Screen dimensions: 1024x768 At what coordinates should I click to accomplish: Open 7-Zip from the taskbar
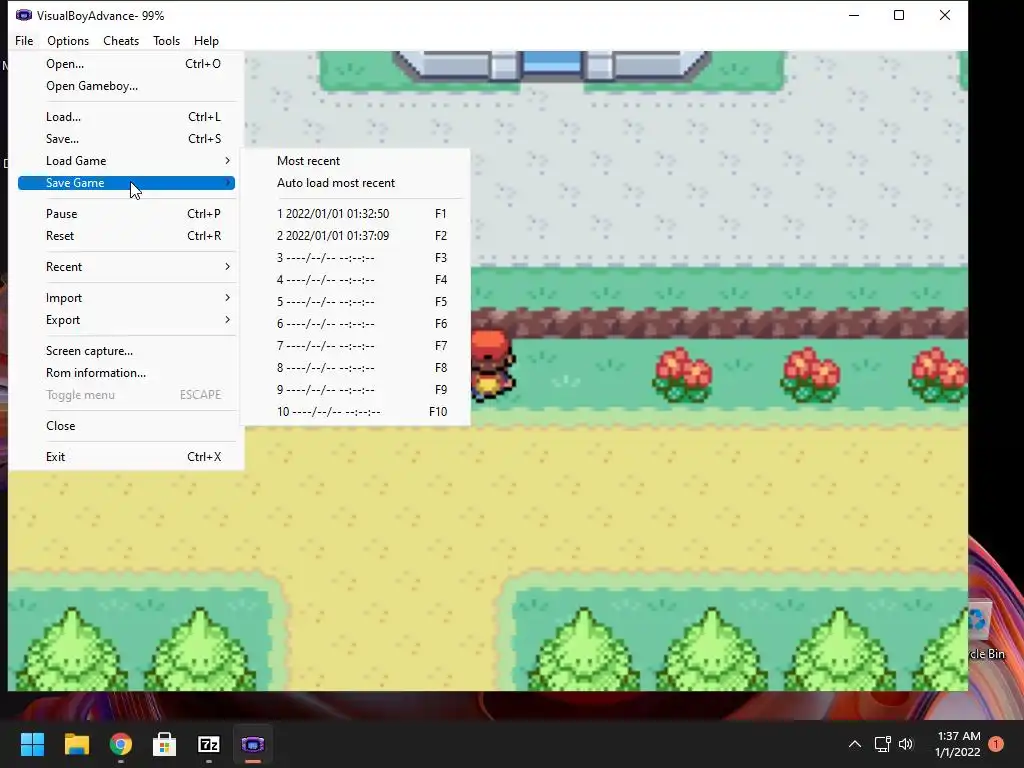point(208,744)
